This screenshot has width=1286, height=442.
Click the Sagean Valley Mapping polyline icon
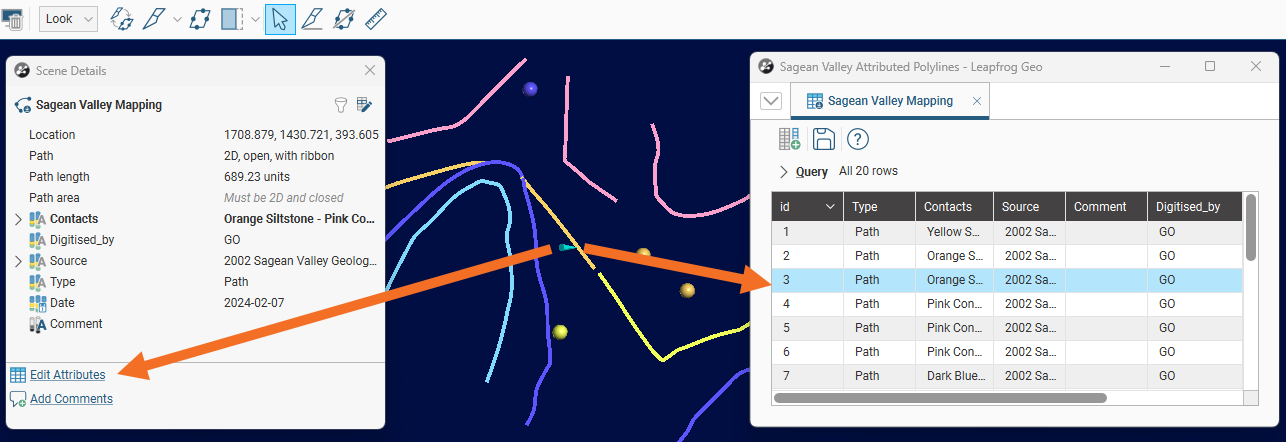coord(22,104)
